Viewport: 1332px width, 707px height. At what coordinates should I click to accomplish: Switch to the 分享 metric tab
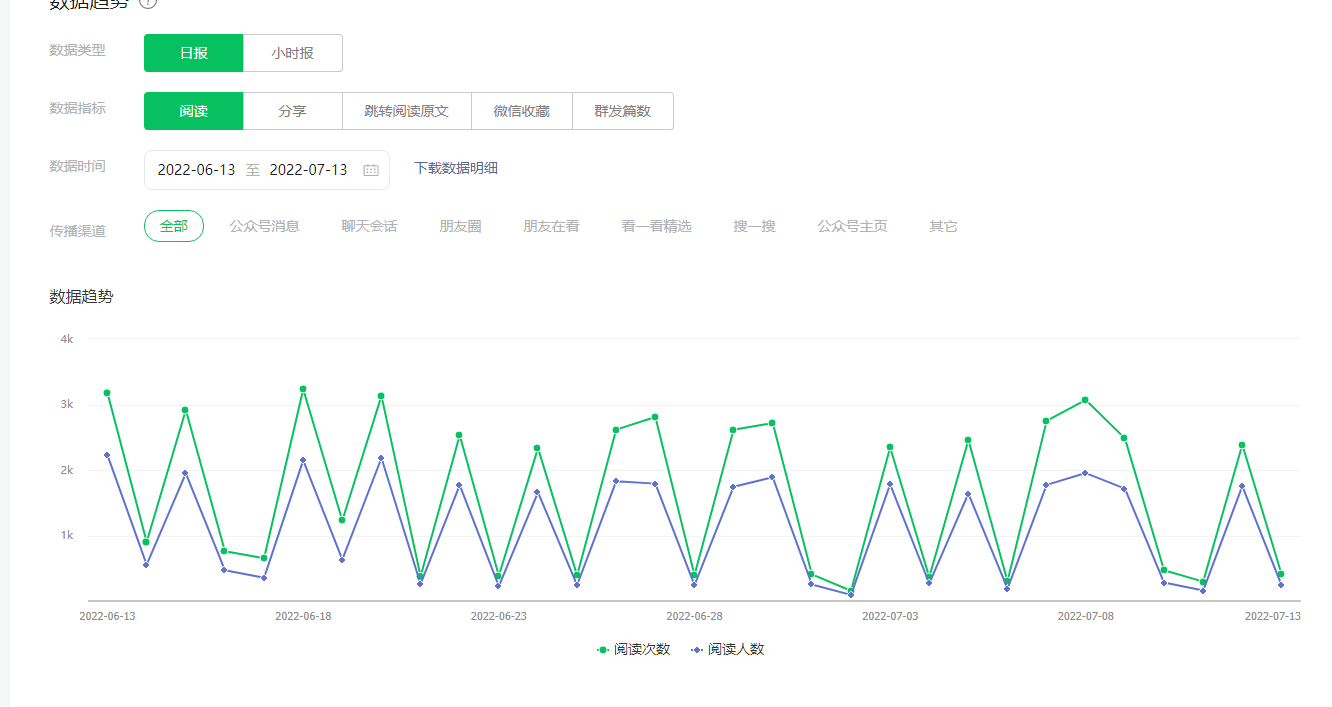point(293,111)
